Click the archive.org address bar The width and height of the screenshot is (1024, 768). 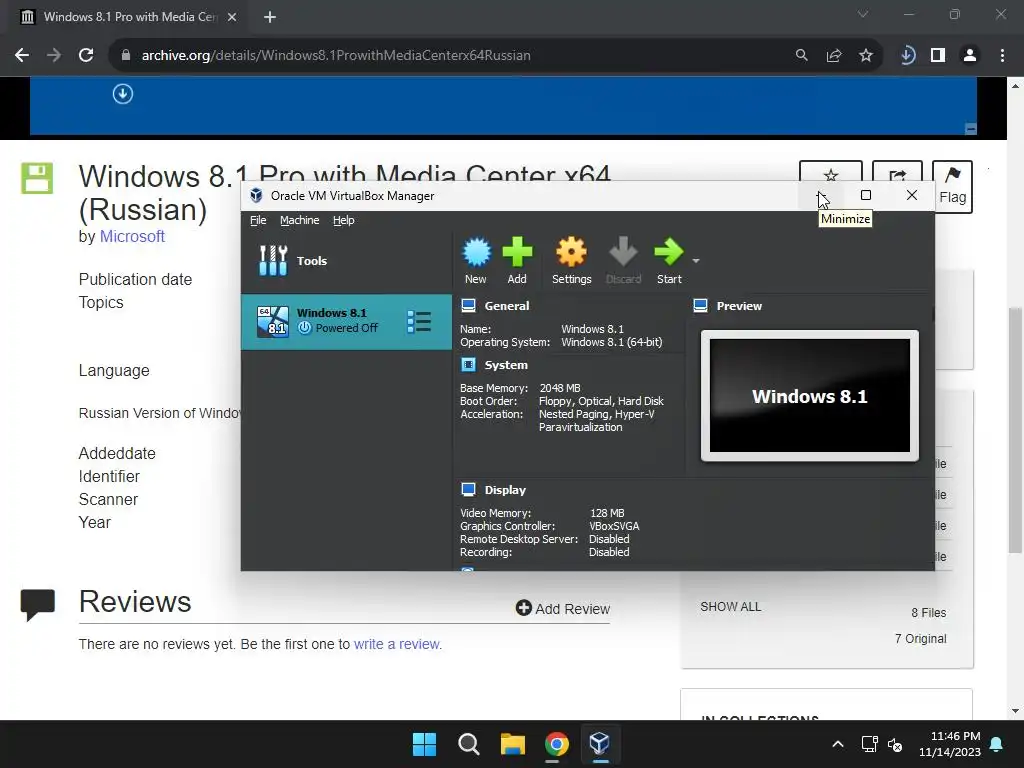451,56
